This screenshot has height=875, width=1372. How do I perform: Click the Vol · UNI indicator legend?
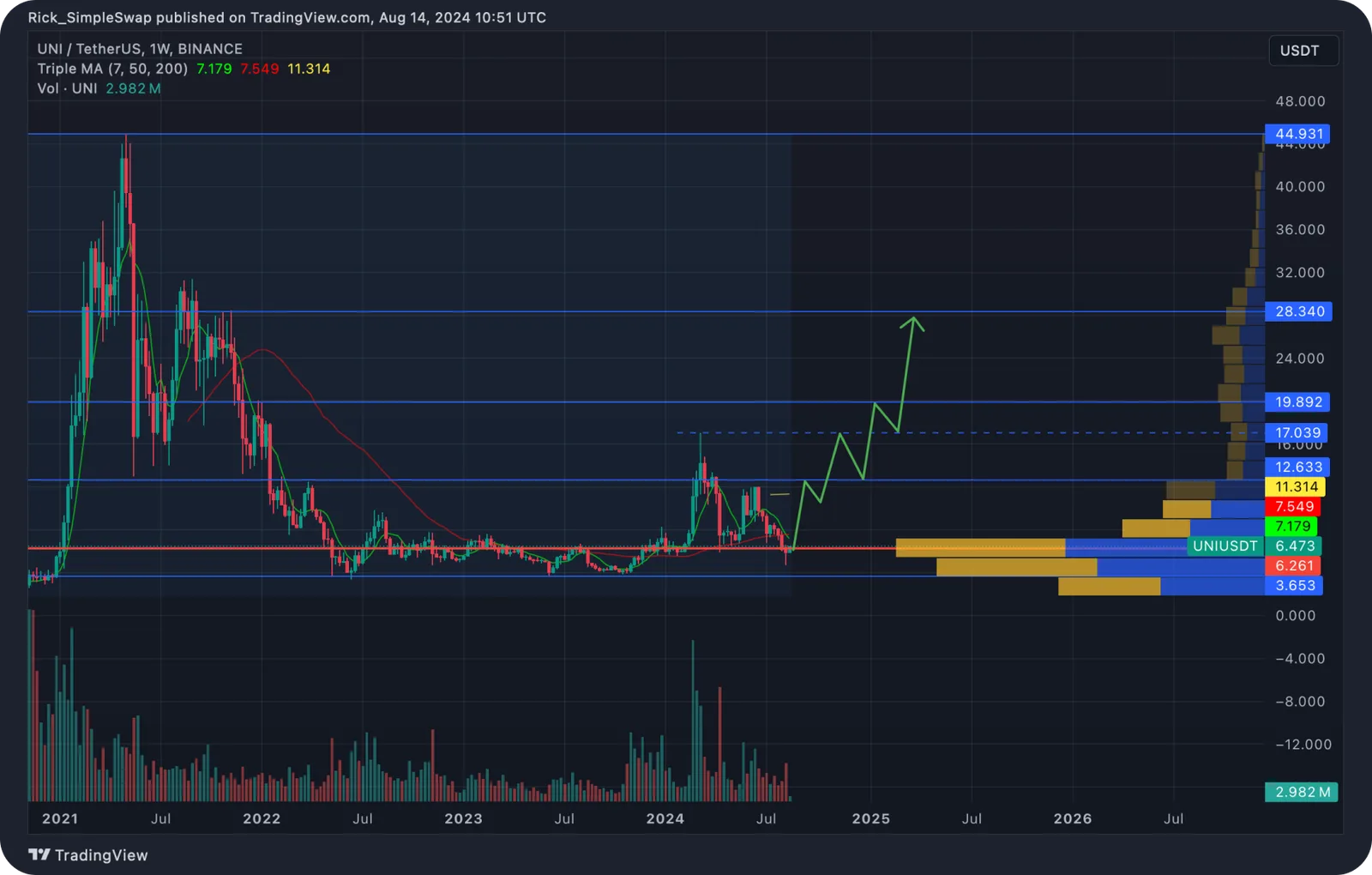coord(67,88)
